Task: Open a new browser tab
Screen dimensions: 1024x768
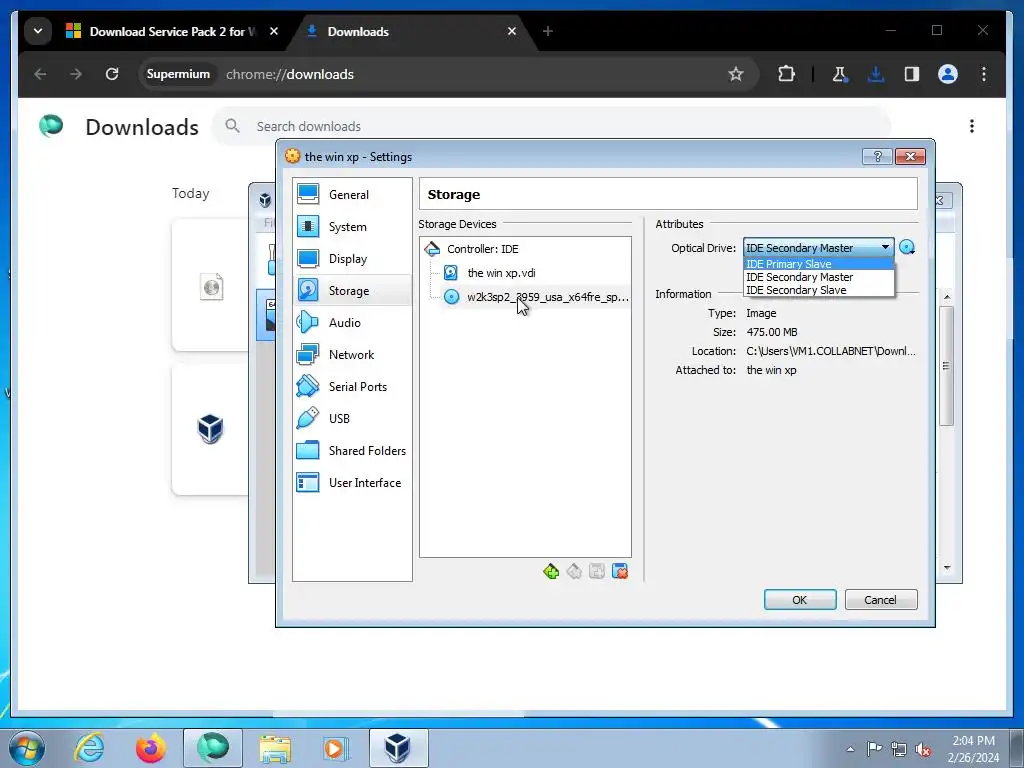Action: [x=548, y=31]
